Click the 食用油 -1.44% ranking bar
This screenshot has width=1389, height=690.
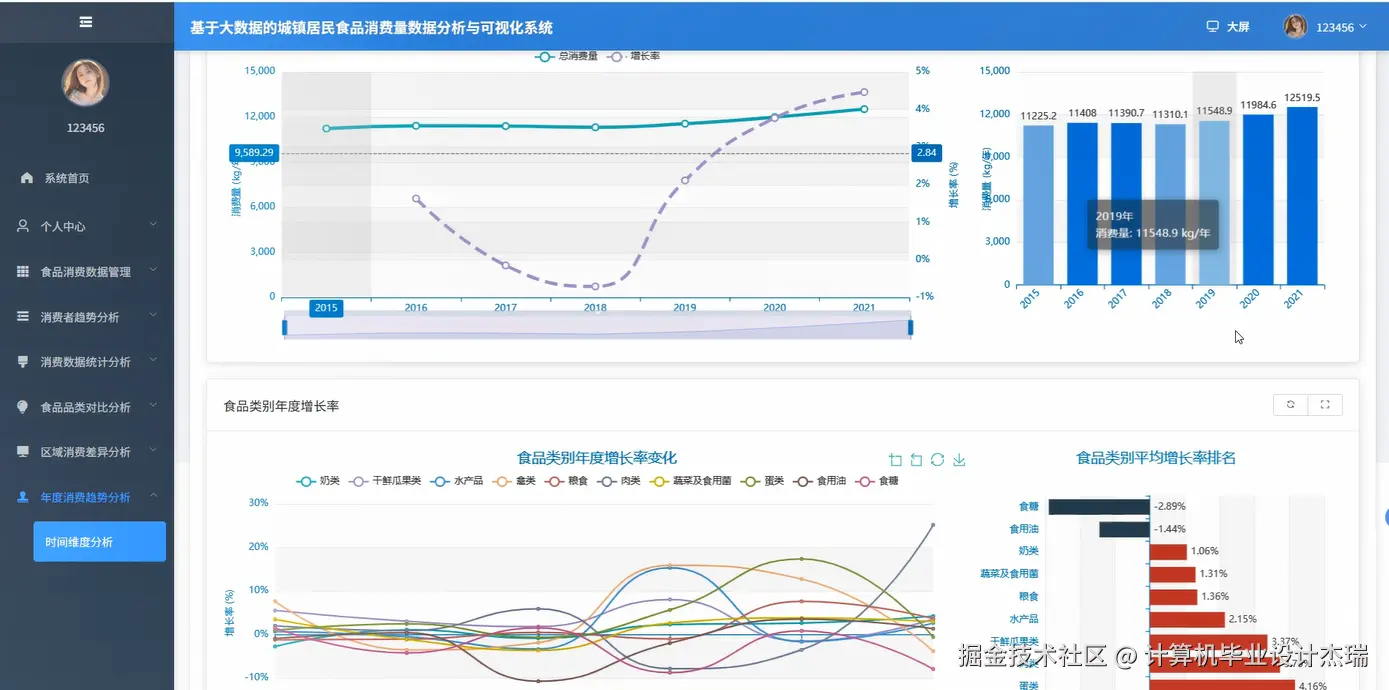pos(1124,529)
